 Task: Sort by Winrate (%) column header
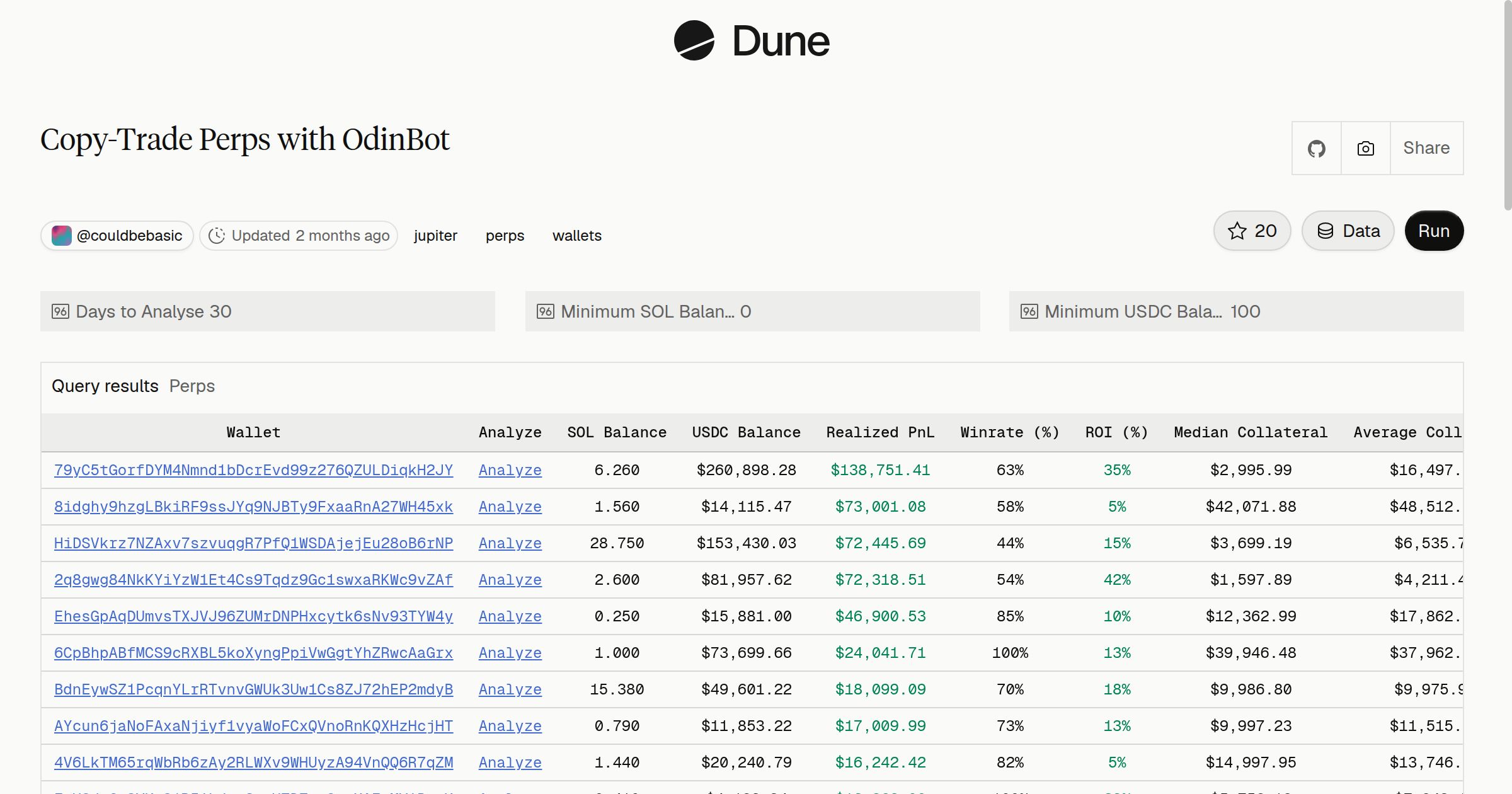click(1009, 432)
